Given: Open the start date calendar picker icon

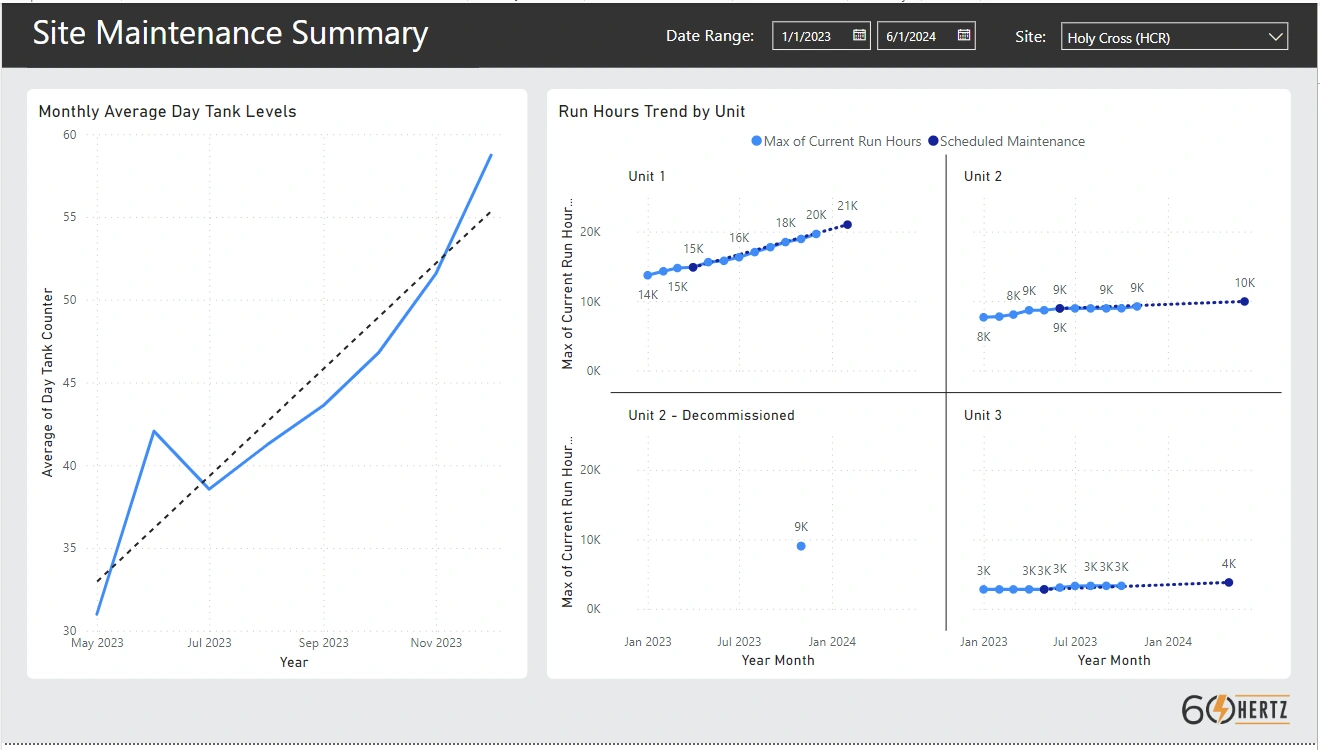Looking at the screenshot, I should click(859, 36).
